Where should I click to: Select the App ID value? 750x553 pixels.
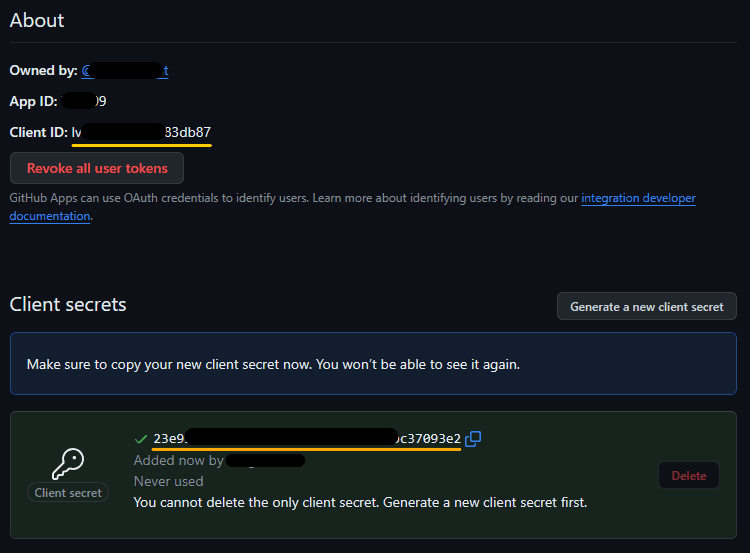click(x=84, y=101)
